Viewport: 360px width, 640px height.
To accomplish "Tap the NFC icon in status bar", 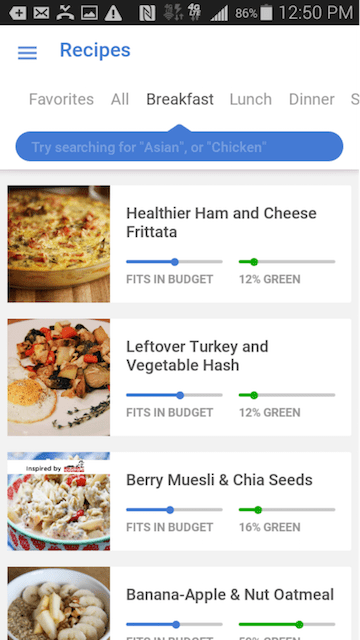I will pyautogui.click(x=147, y=13).
